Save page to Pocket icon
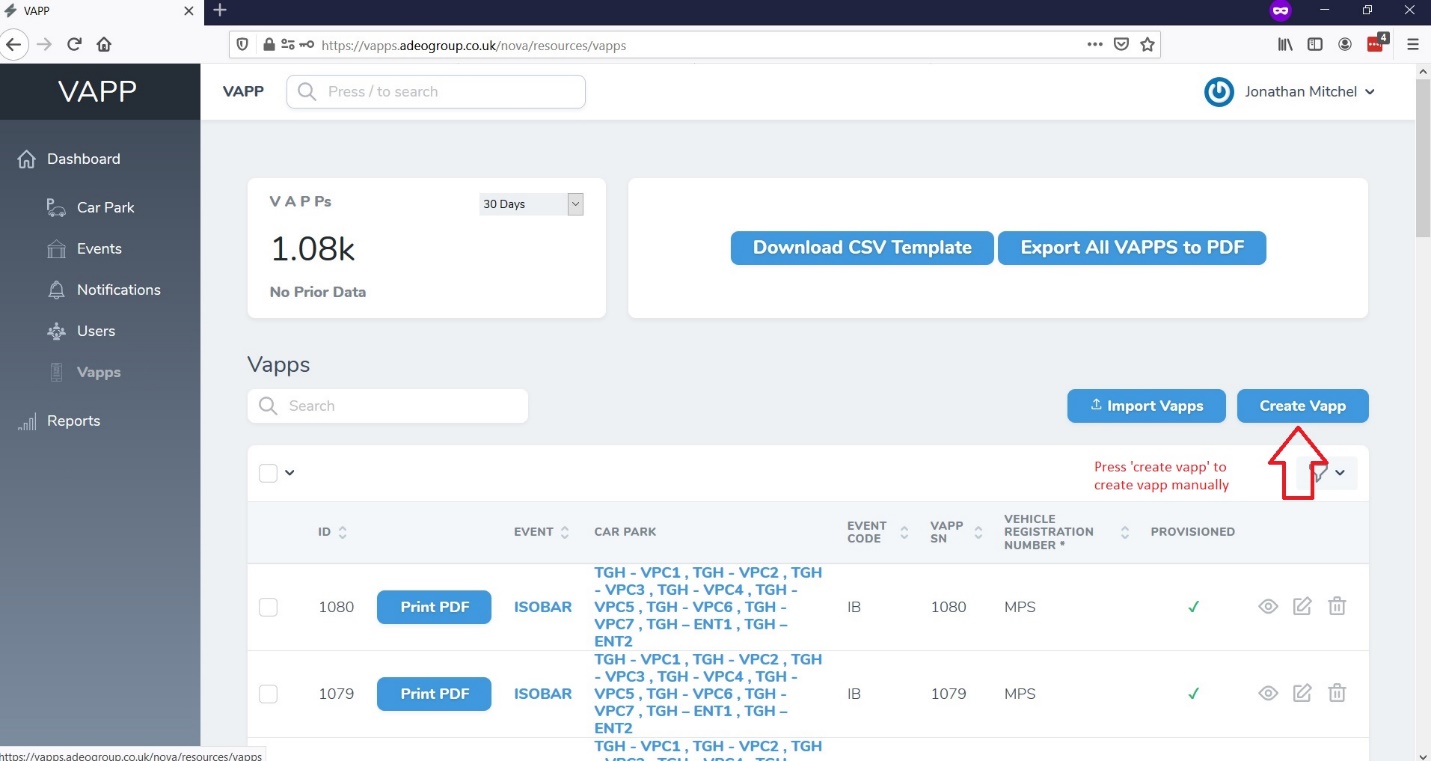Screen dimensions: 1431x761 [1122, 44]
